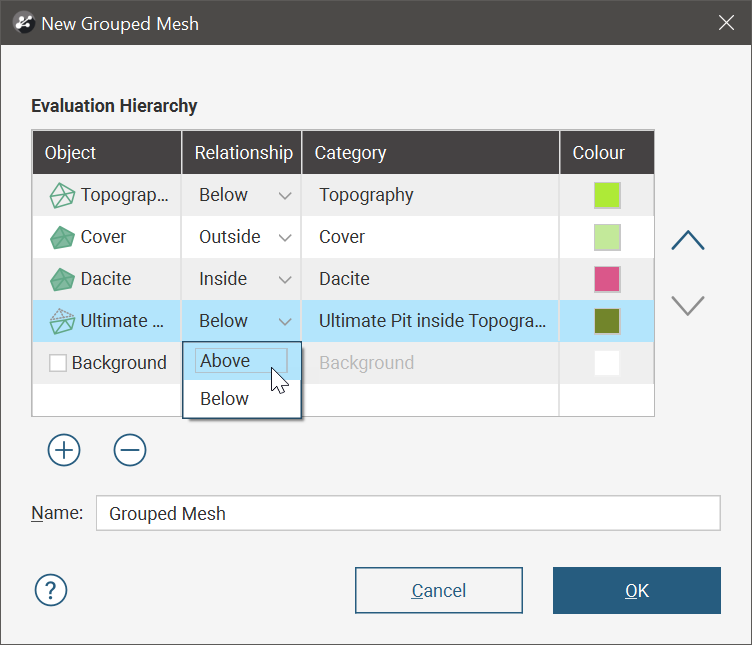Click the Dacite mesh icon
Image resolution: width=752 pixels, height=645 pixels.
tap(62, 280)
